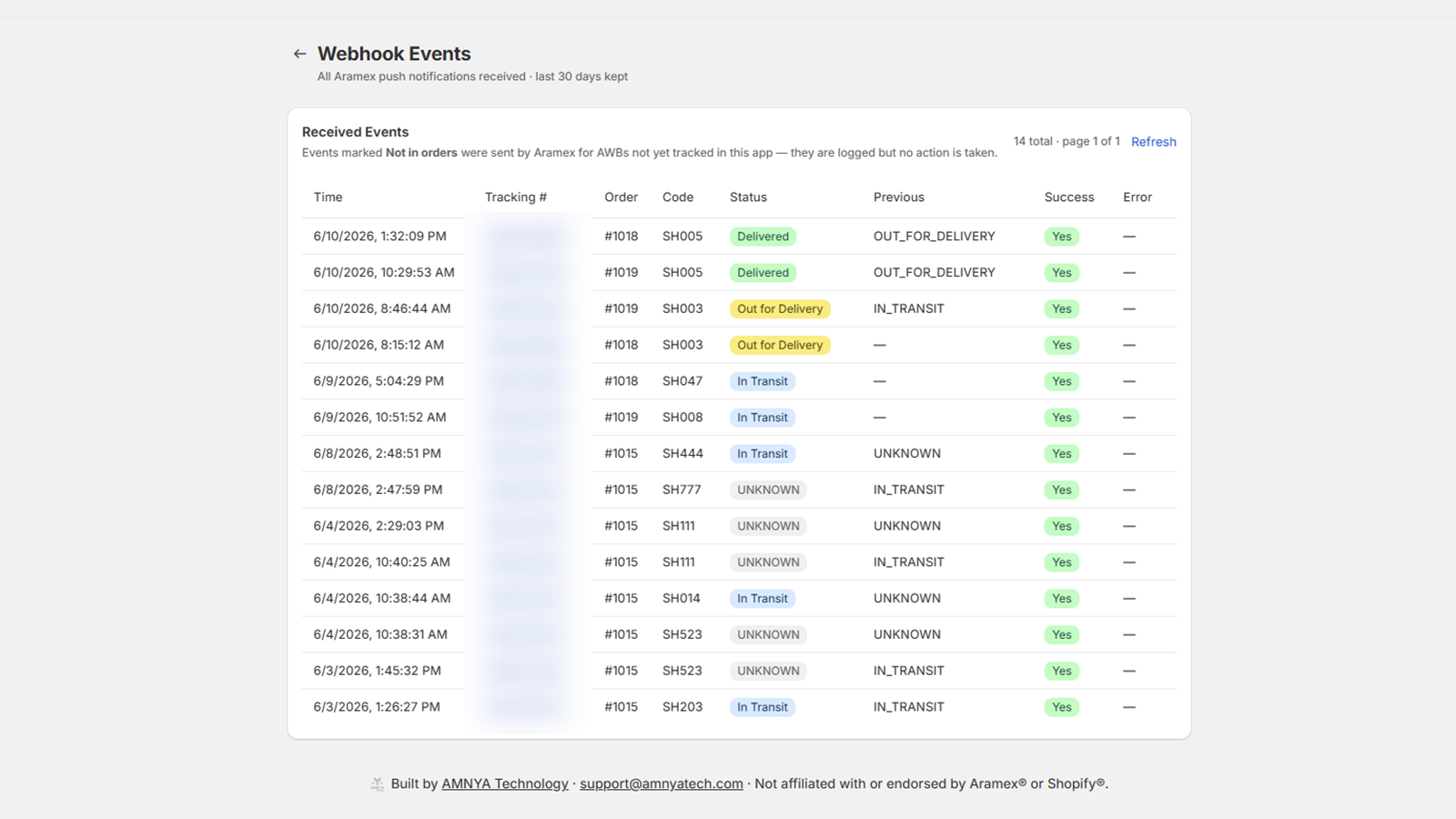Click UNKNOWN status badge for code SH777
1456x819 pixels.
(x=768, y=490)
